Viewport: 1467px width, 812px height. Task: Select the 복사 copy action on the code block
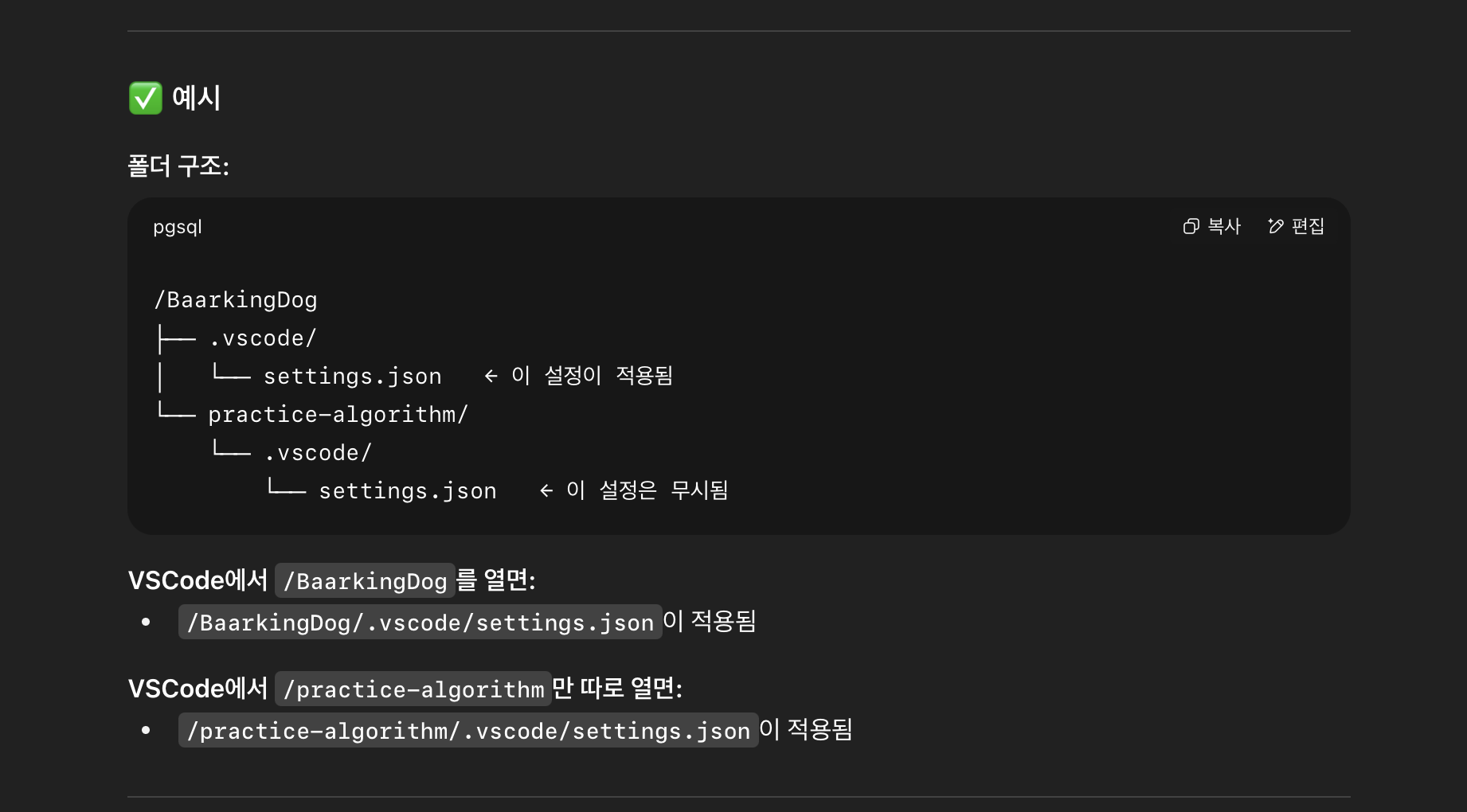click(x=1222, y=227)
